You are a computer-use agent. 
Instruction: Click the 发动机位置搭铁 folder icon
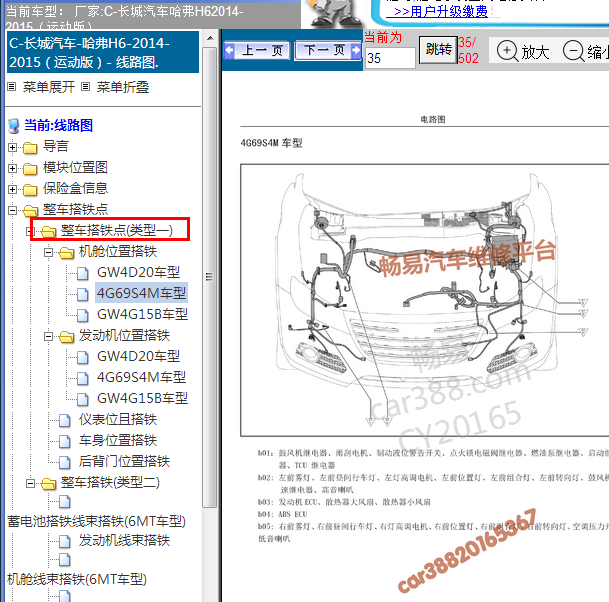click(66, 336)
